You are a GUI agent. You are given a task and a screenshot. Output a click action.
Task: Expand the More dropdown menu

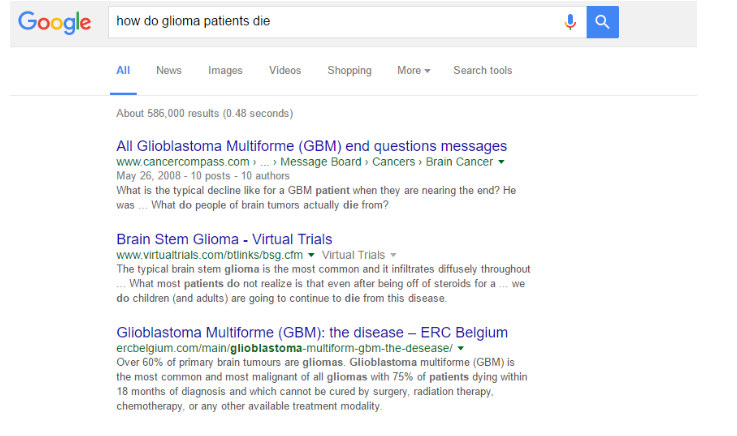[413, 71]
